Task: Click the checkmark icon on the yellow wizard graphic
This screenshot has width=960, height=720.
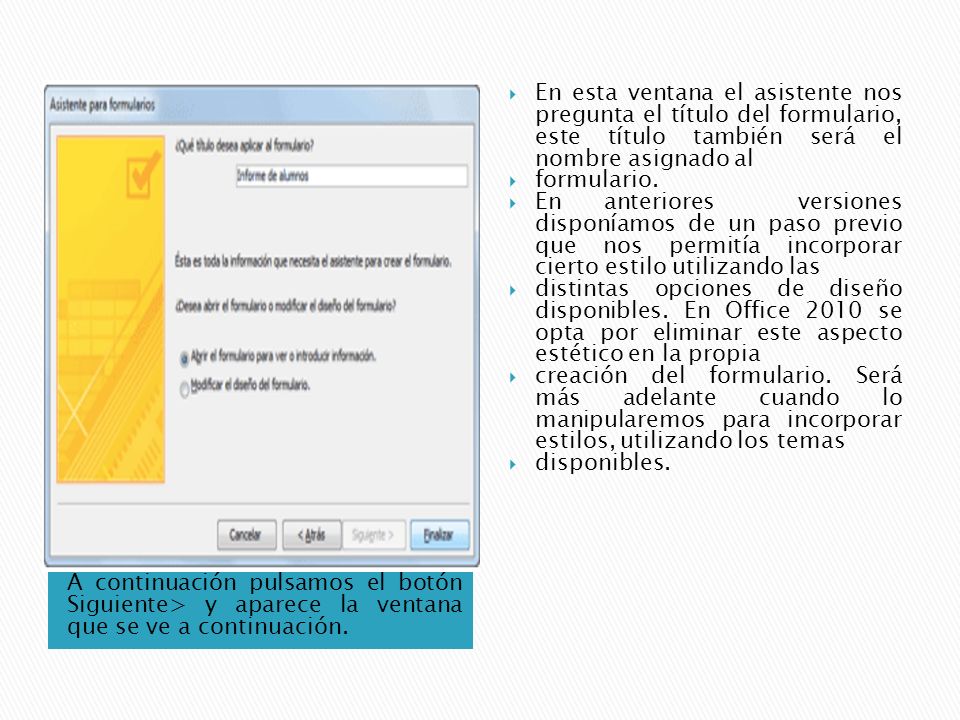Action: pyautogui.click(x=142, y=176)
